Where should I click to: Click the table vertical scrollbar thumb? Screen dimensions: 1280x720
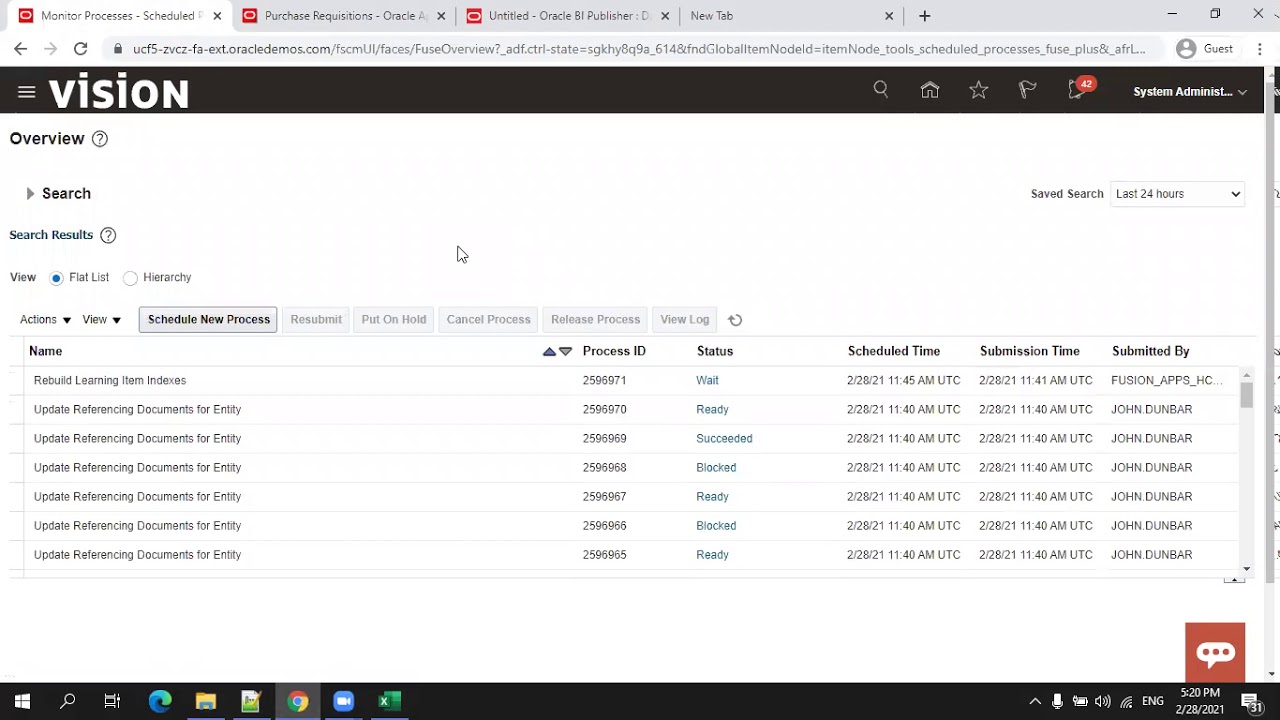[x=1246, y=395]
